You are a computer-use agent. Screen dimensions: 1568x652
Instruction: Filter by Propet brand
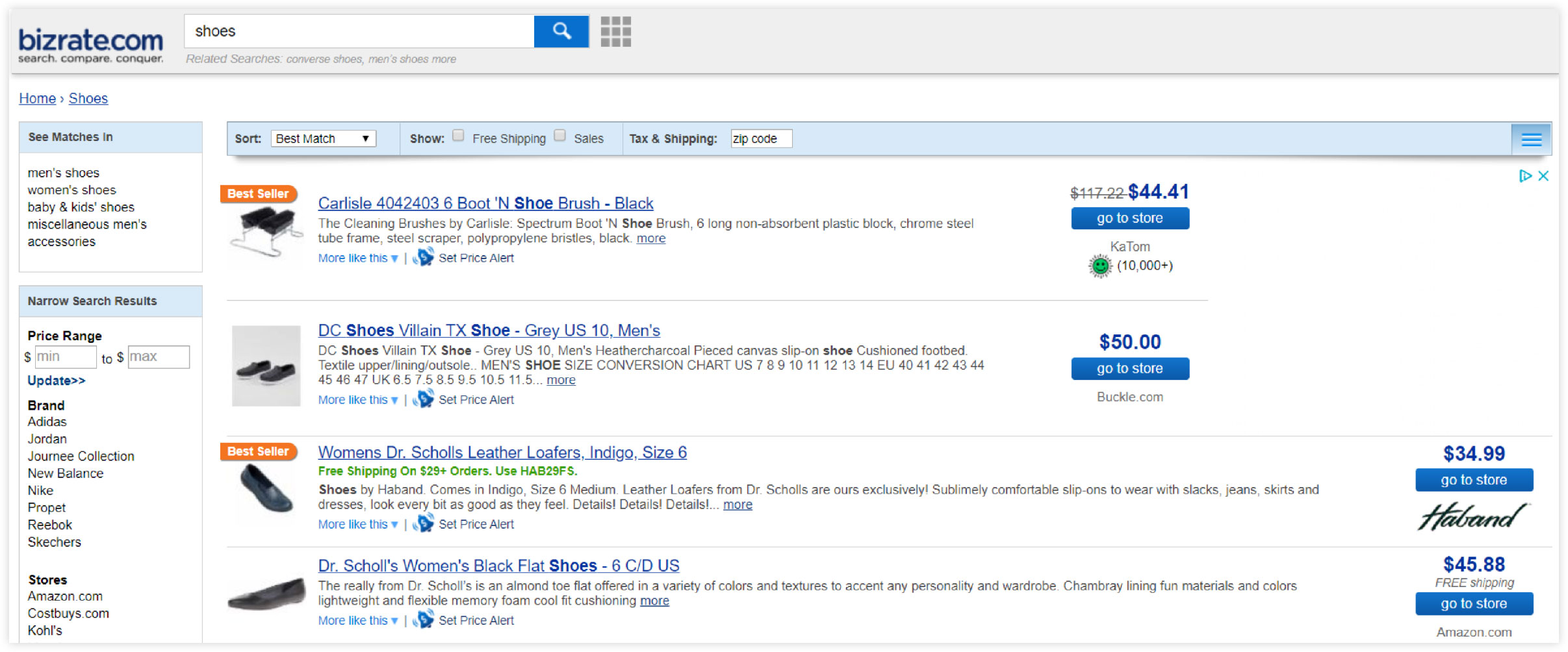click(x=47, y=507)
